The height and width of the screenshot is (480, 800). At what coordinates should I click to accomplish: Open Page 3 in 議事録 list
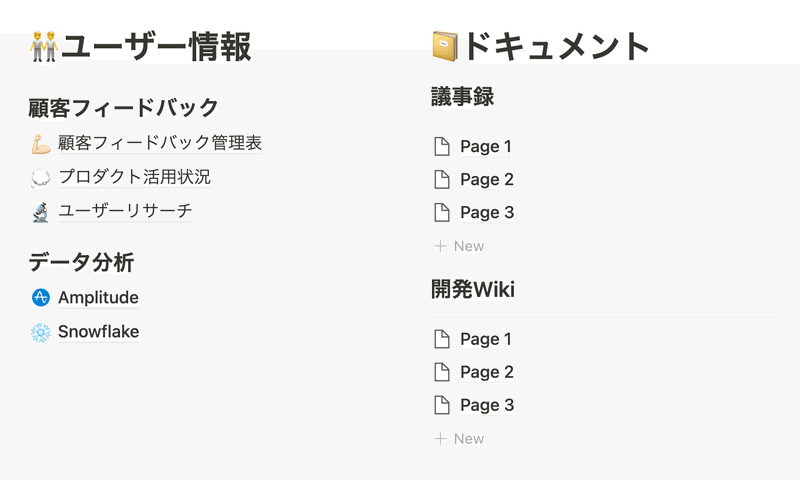[487, 213]
